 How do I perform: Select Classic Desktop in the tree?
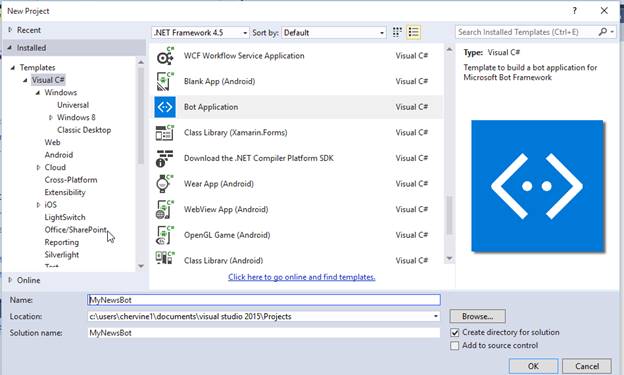(x=84, y=130)
